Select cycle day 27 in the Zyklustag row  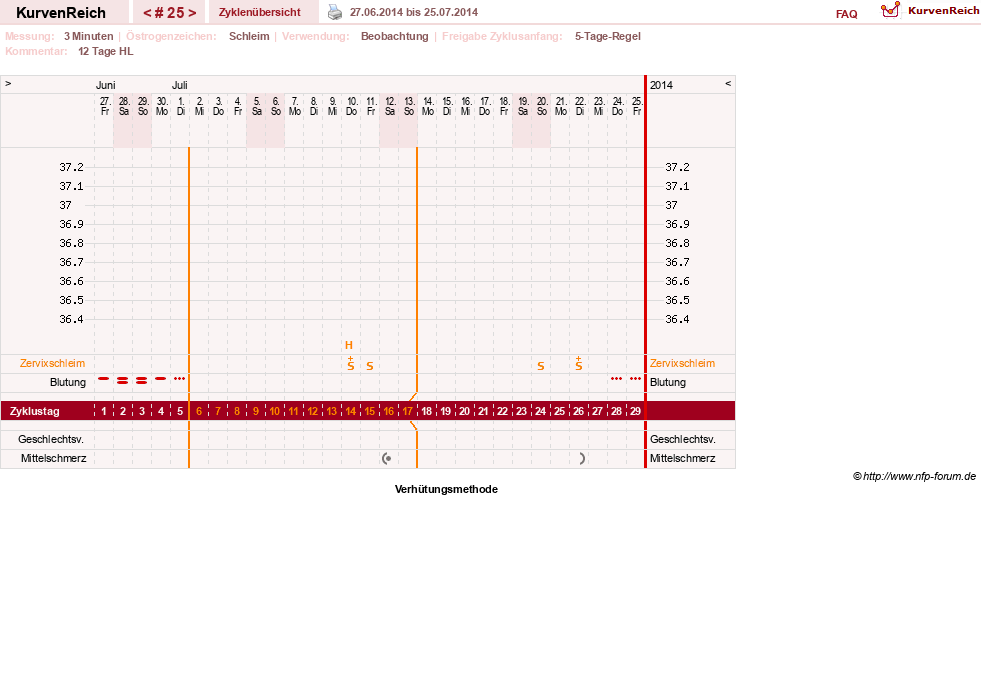pos(597,411)
